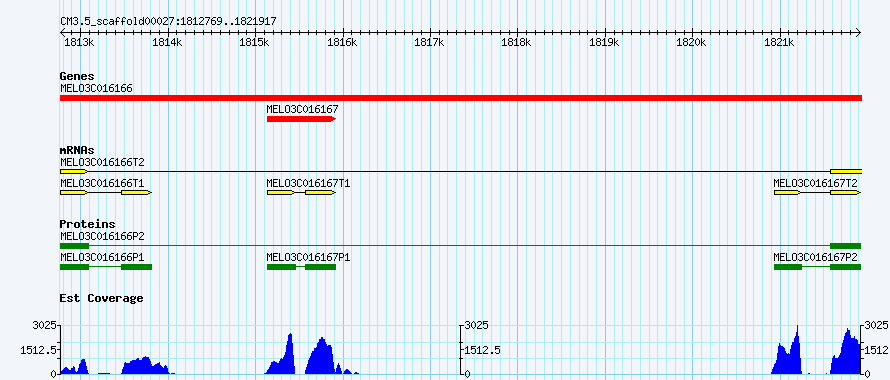This screenshot has height=380, width=890.
Task: Click the scaffold coordinates title text
Action: coord(168,21)
